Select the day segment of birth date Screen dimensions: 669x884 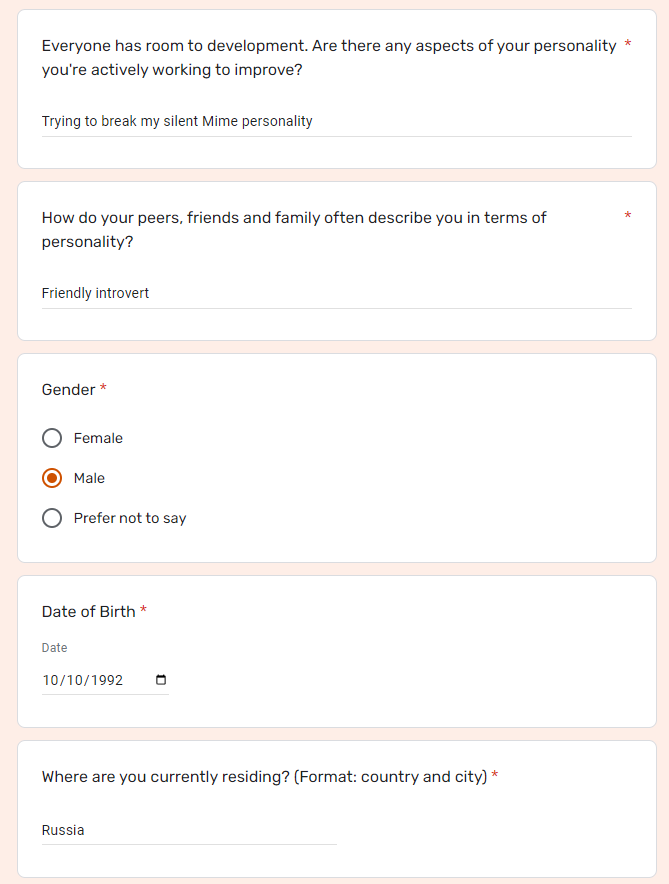point(74,680)
